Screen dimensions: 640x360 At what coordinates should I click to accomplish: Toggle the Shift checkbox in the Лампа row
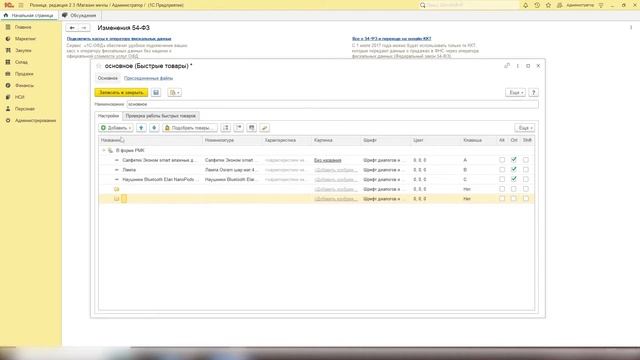click(526, 169)
